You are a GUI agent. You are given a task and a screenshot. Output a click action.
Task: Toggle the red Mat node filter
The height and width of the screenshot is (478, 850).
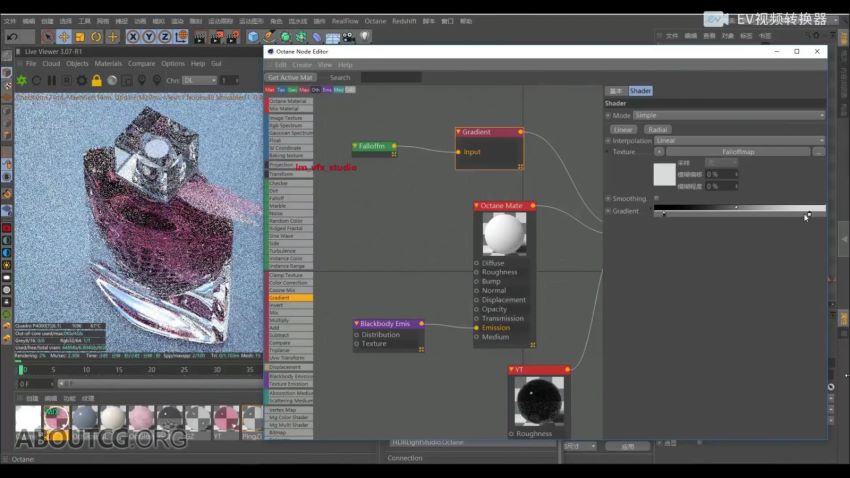(270, 90)
